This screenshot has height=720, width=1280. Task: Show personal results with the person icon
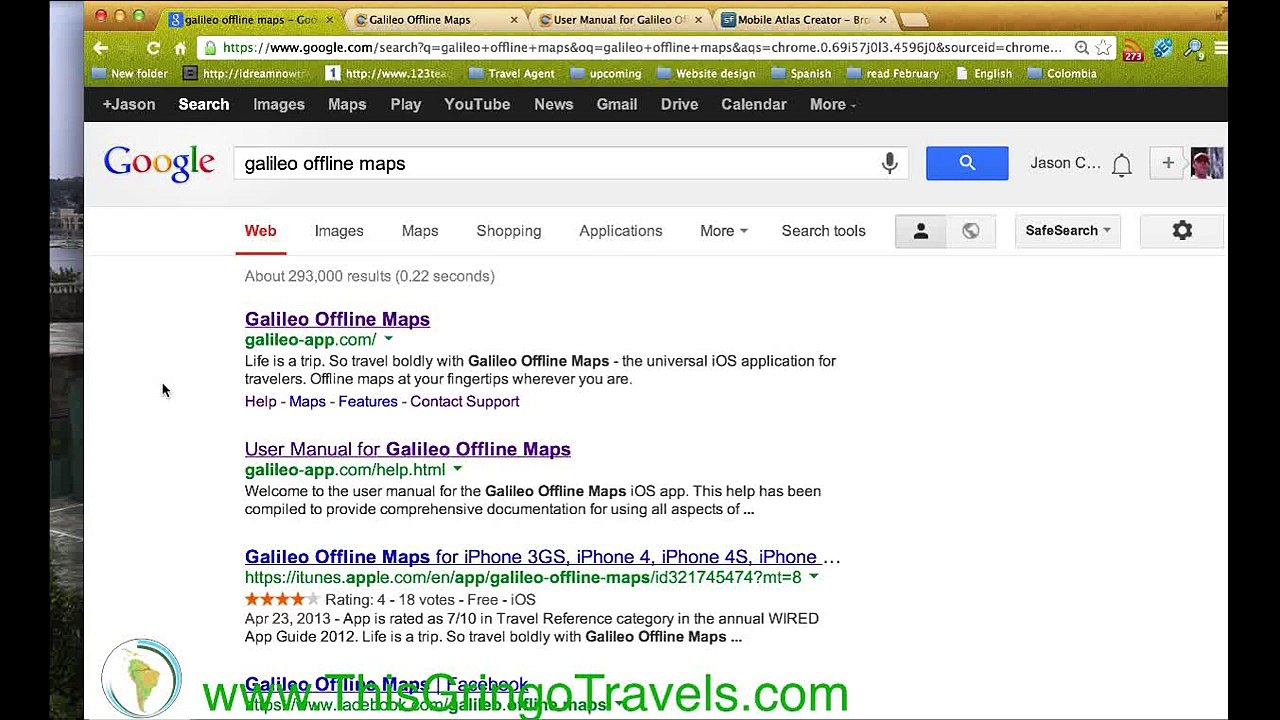coord(921,231)
